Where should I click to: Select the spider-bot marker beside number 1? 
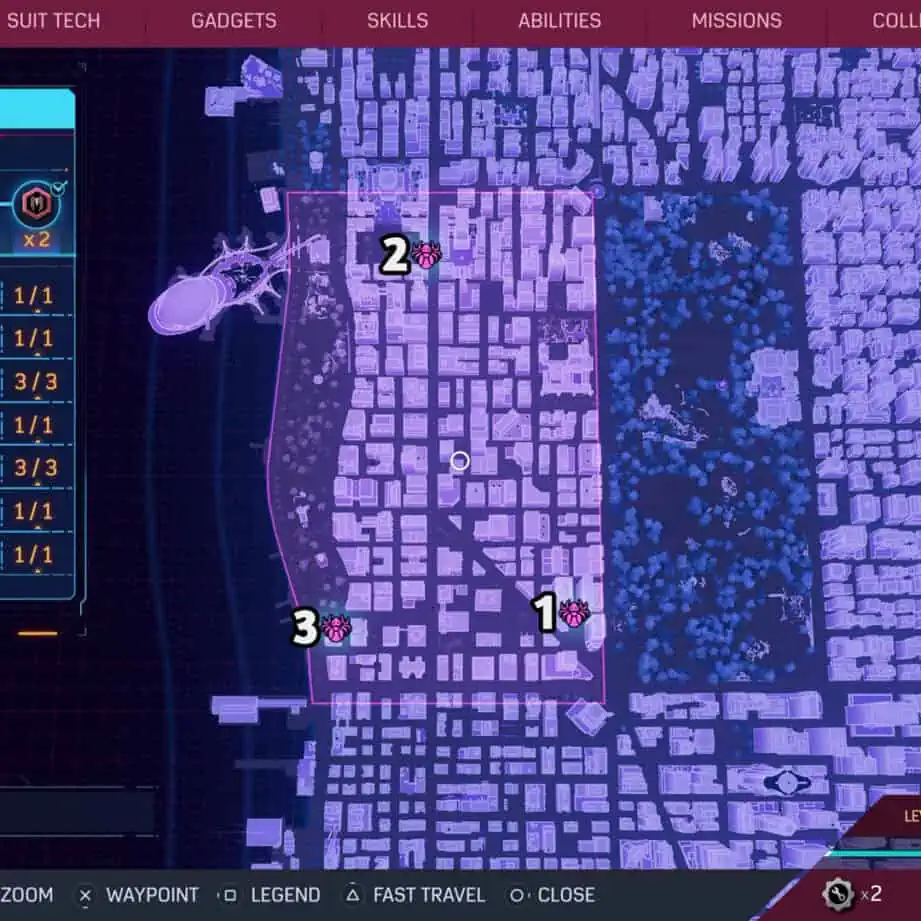[574, 613]
